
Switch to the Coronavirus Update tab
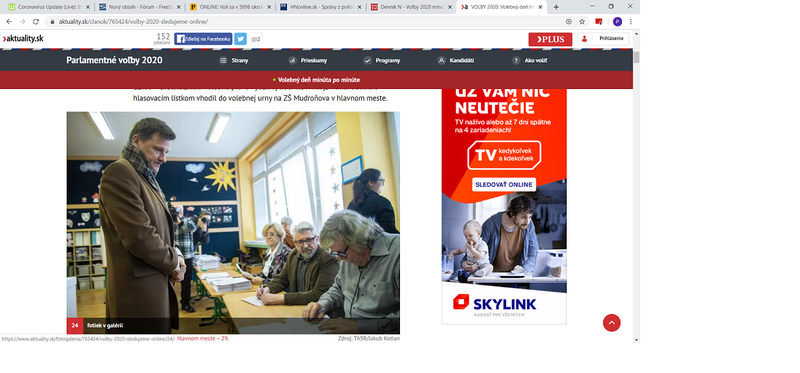(49, 7)
